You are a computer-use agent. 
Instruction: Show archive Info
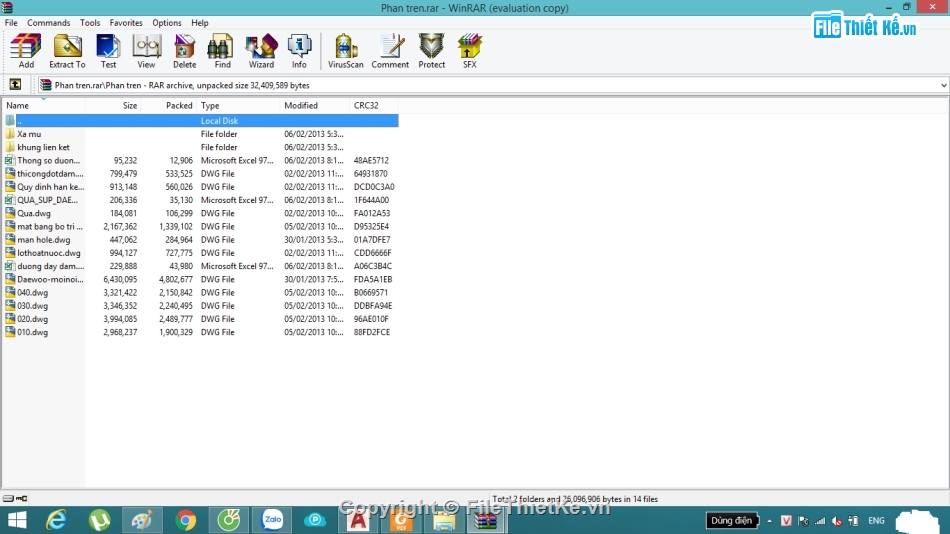(299, 51)
